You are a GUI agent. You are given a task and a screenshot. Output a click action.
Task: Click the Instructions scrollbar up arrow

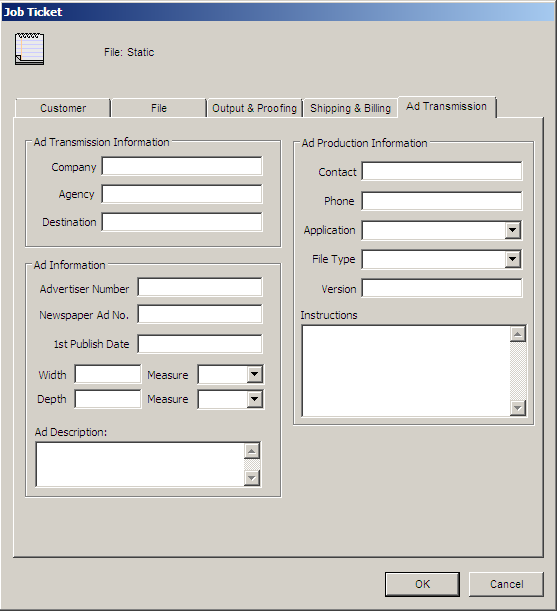click(518, 334)
